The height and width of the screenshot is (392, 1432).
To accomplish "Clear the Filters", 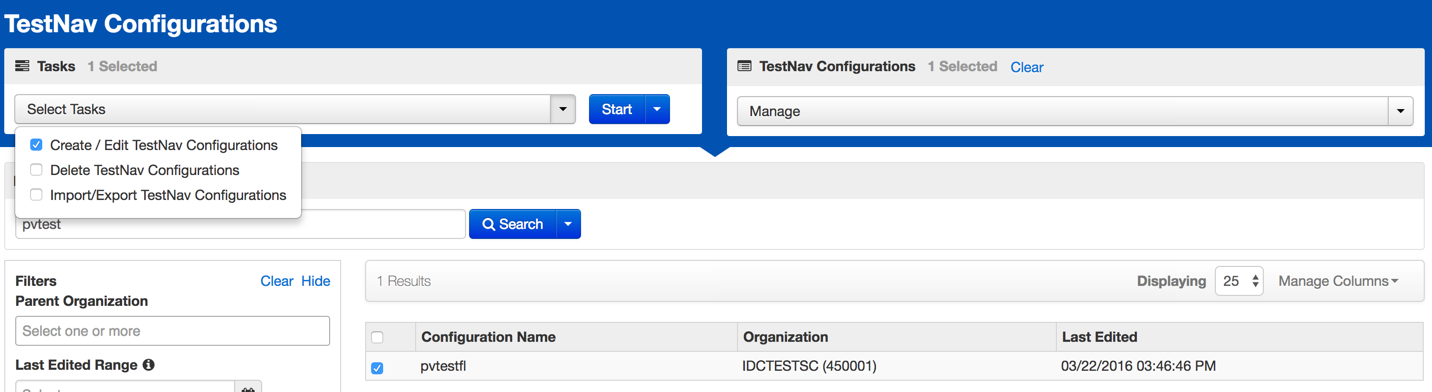I will [x=277, y=281].
